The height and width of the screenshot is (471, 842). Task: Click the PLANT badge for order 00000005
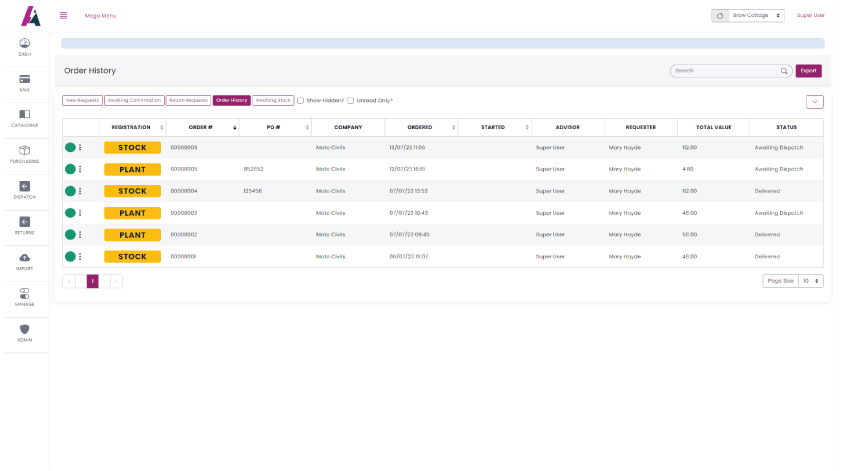(132, 170)
